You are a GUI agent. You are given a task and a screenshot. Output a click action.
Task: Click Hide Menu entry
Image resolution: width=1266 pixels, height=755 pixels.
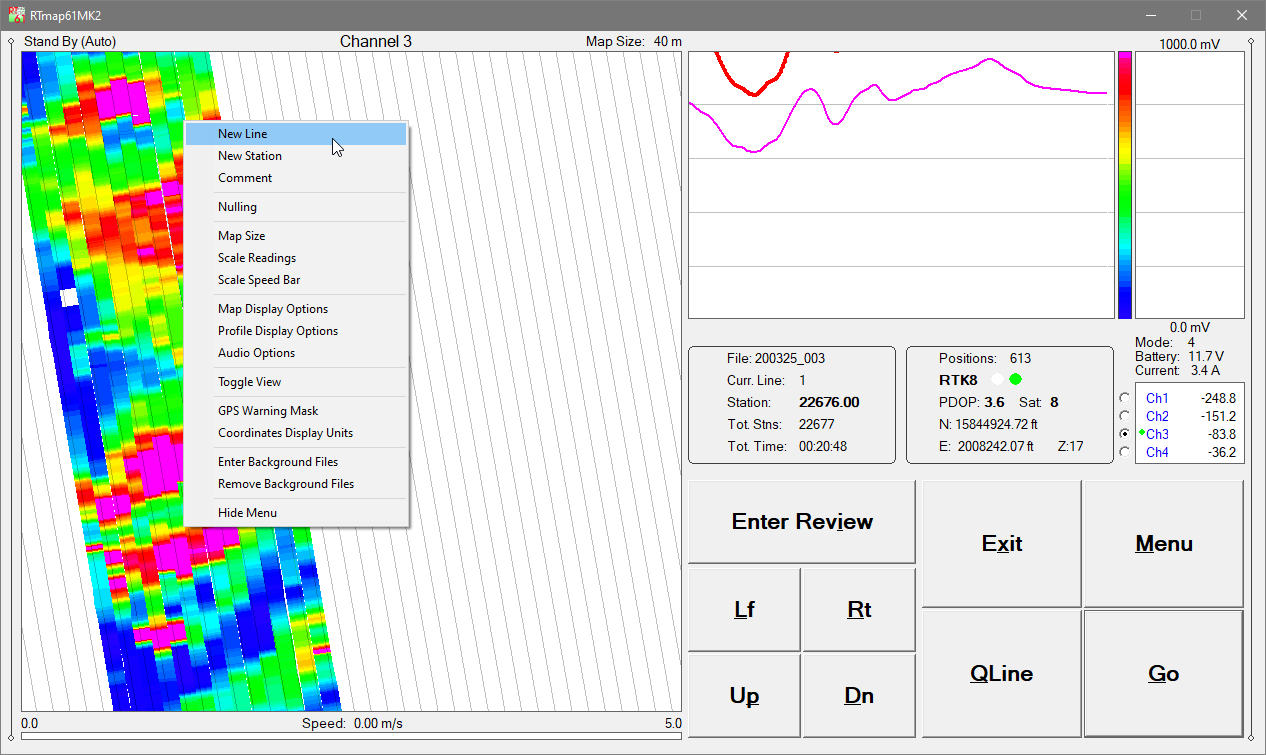[296, 513]
